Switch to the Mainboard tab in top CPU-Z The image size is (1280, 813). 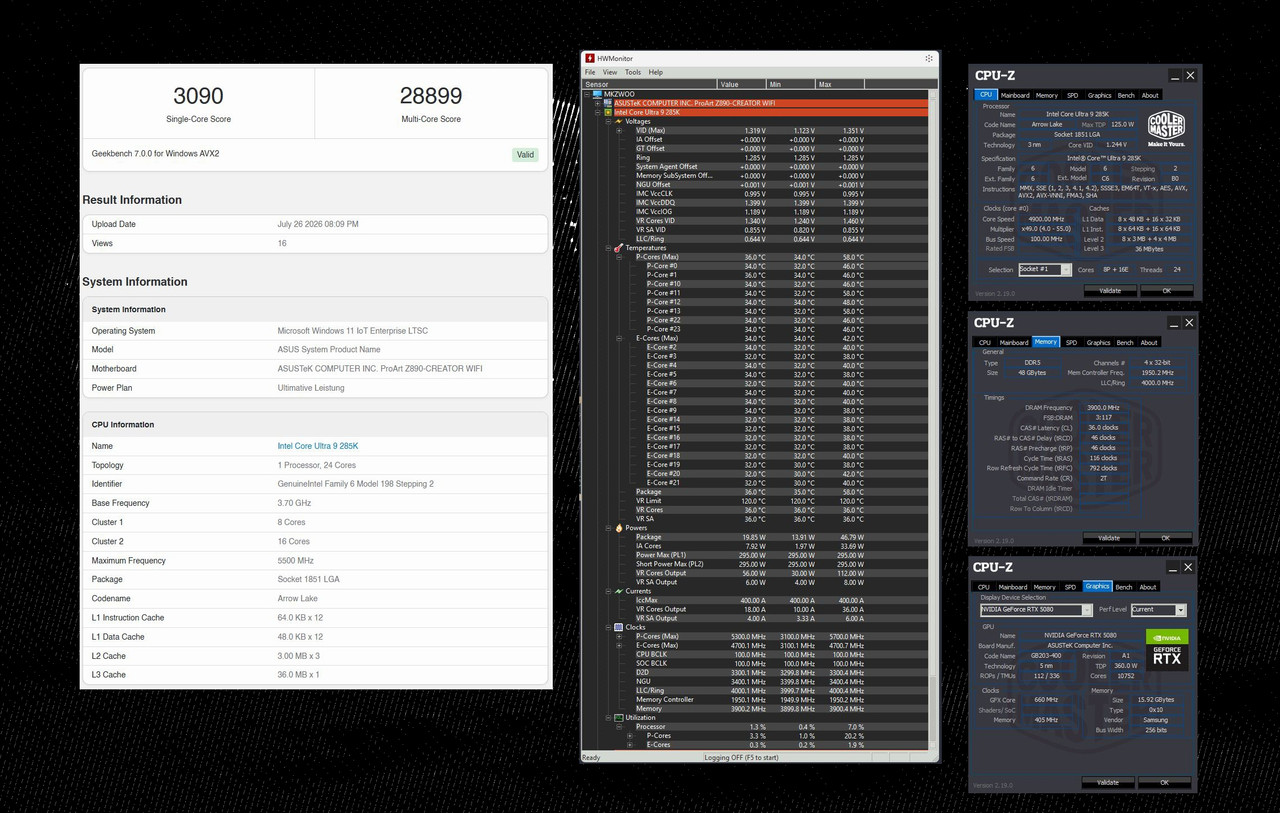pyautogui.click(x=1014, y=95)
